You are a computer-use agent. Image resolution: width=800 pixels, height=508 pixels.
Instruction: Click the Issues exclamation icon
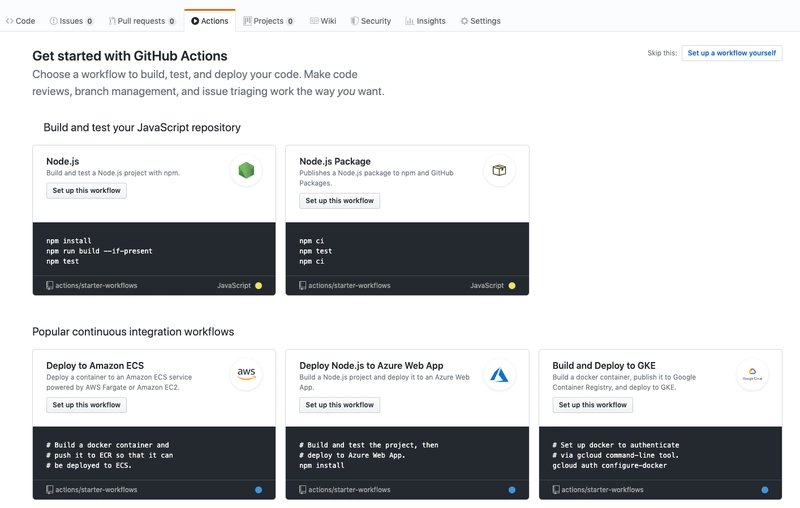pos(53,21)
